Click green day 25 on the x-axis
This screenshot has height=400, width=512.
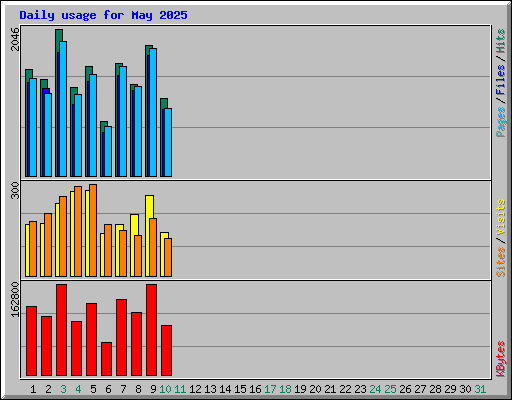[390, 389]
